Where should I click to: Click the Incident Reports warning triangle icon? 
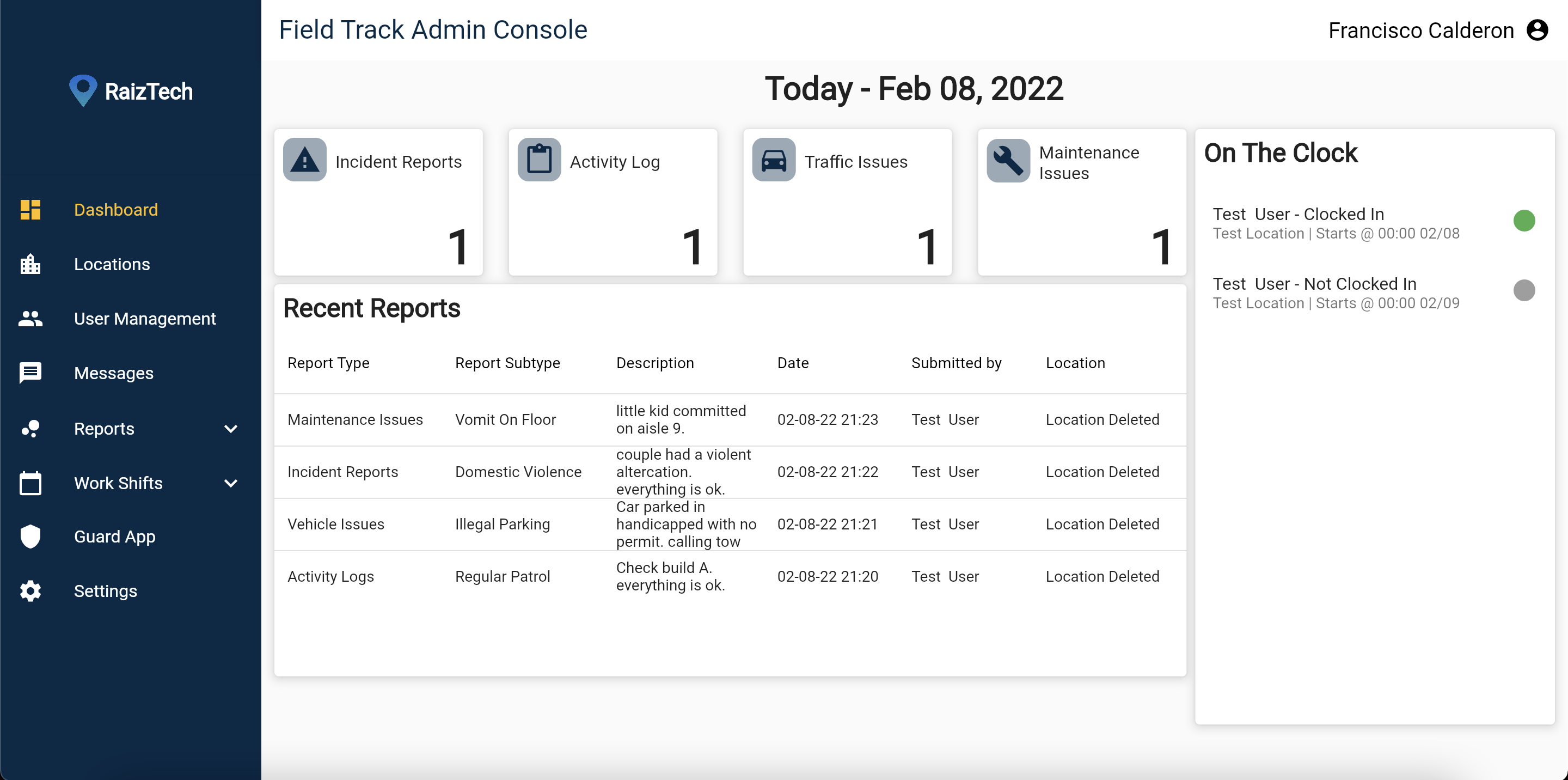304,160
